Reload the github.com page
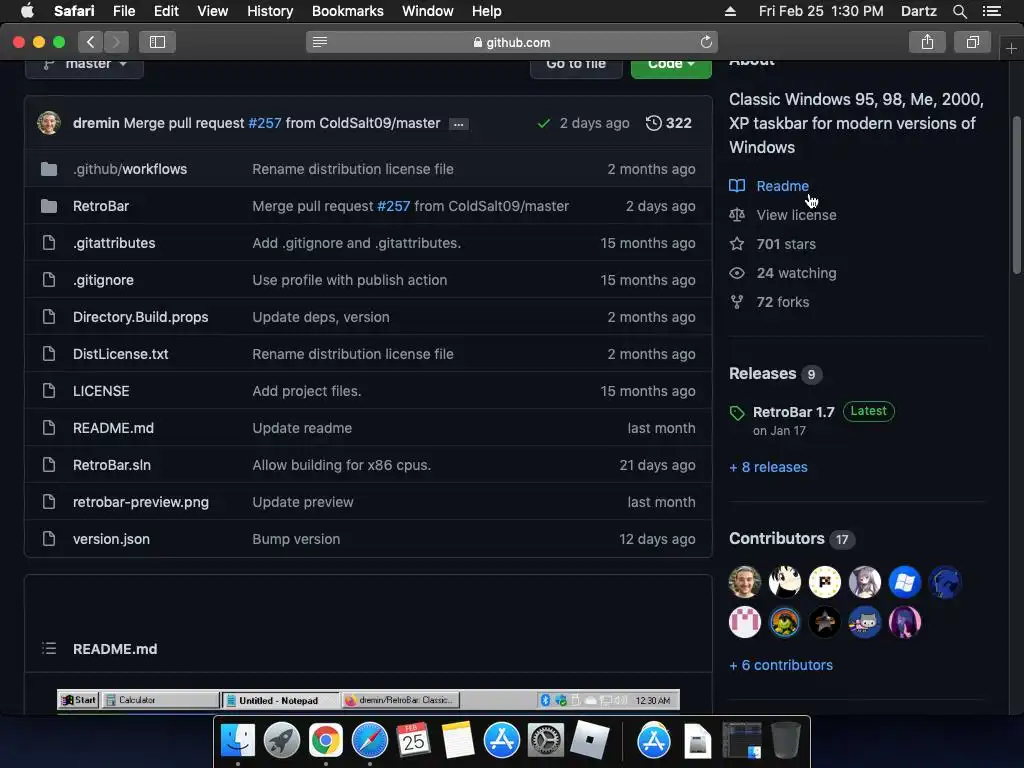1024x768 pixels. pyautogui.click(x=706, y=42)
